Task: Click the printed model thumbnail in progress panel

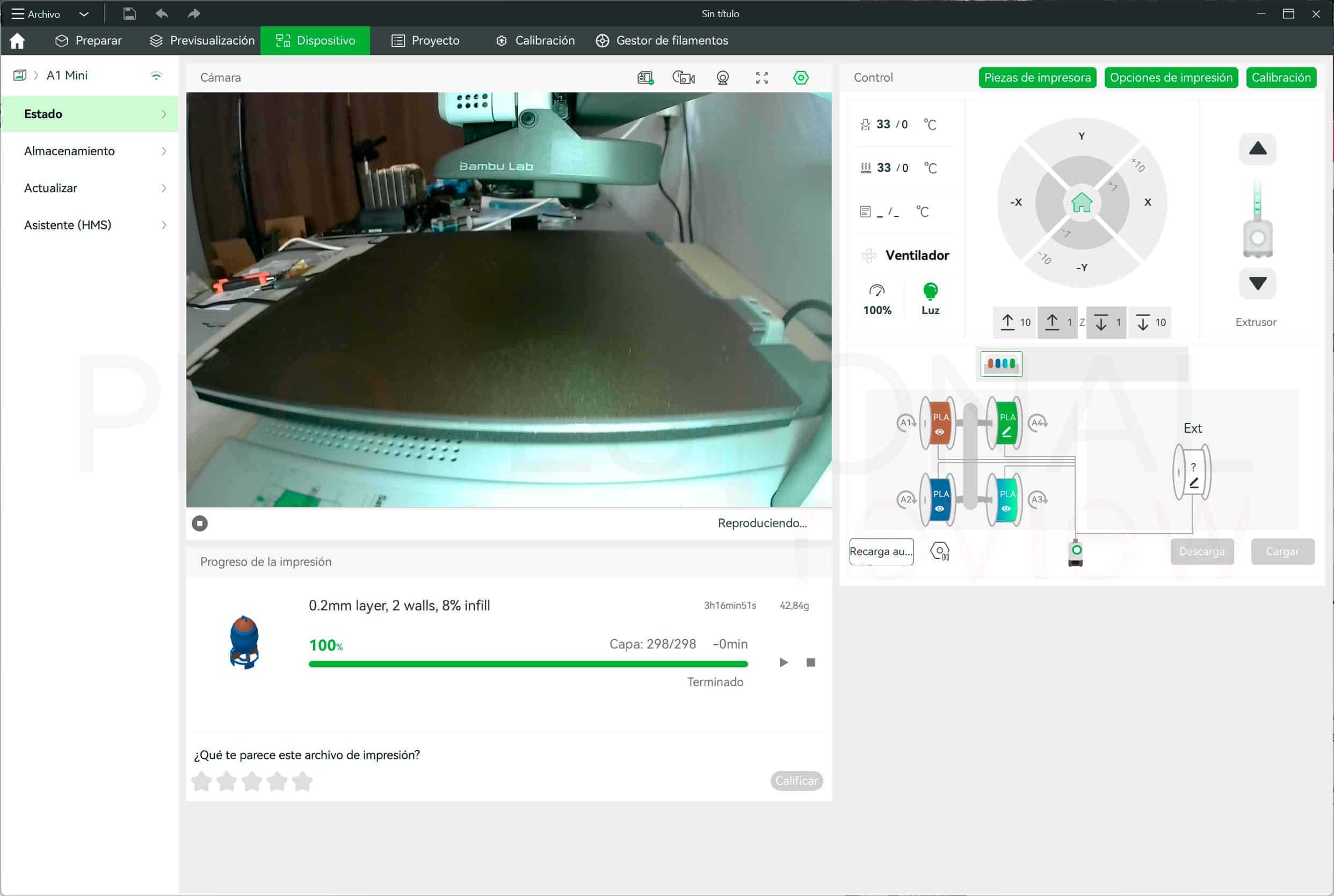Action: pos(244,642)
